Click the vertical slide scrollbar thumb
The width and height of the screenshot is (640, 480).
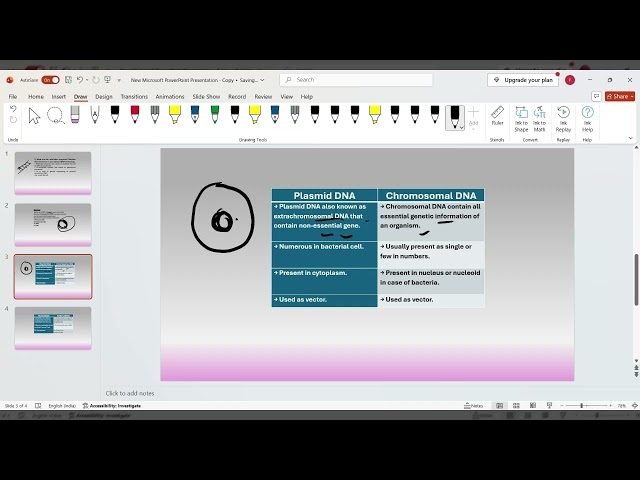[x=636, y=279]
